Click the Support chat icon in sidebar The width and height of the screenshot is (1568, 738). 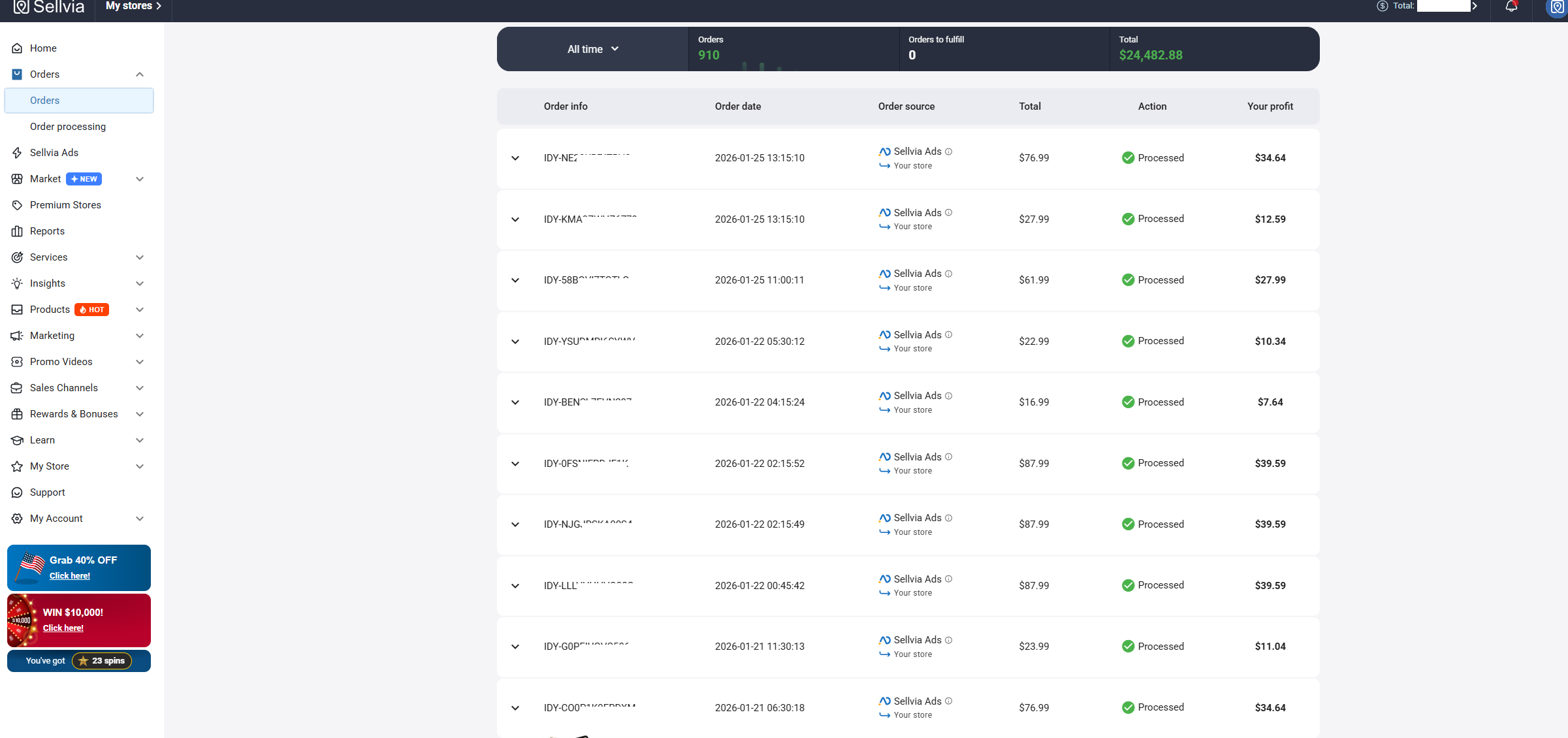coord(17,492)
